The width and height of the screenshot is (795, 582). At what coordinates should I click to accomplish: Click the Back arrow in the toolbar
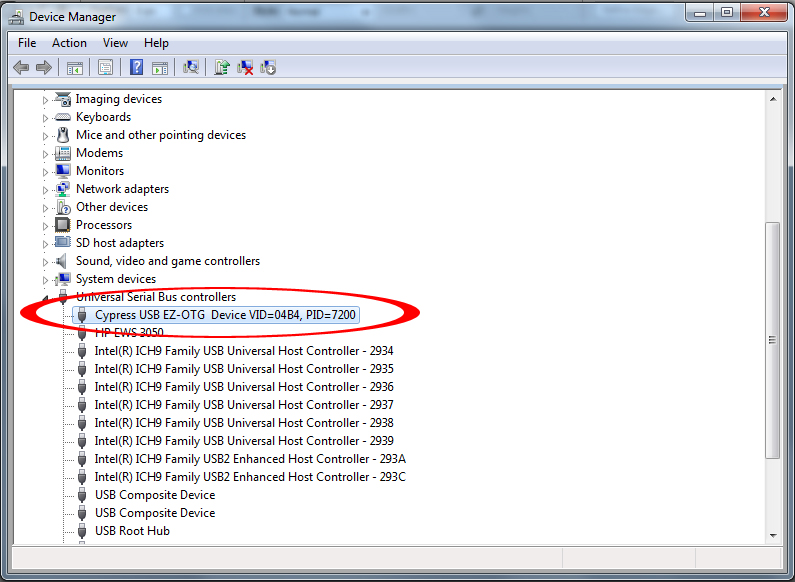[21, 67]
